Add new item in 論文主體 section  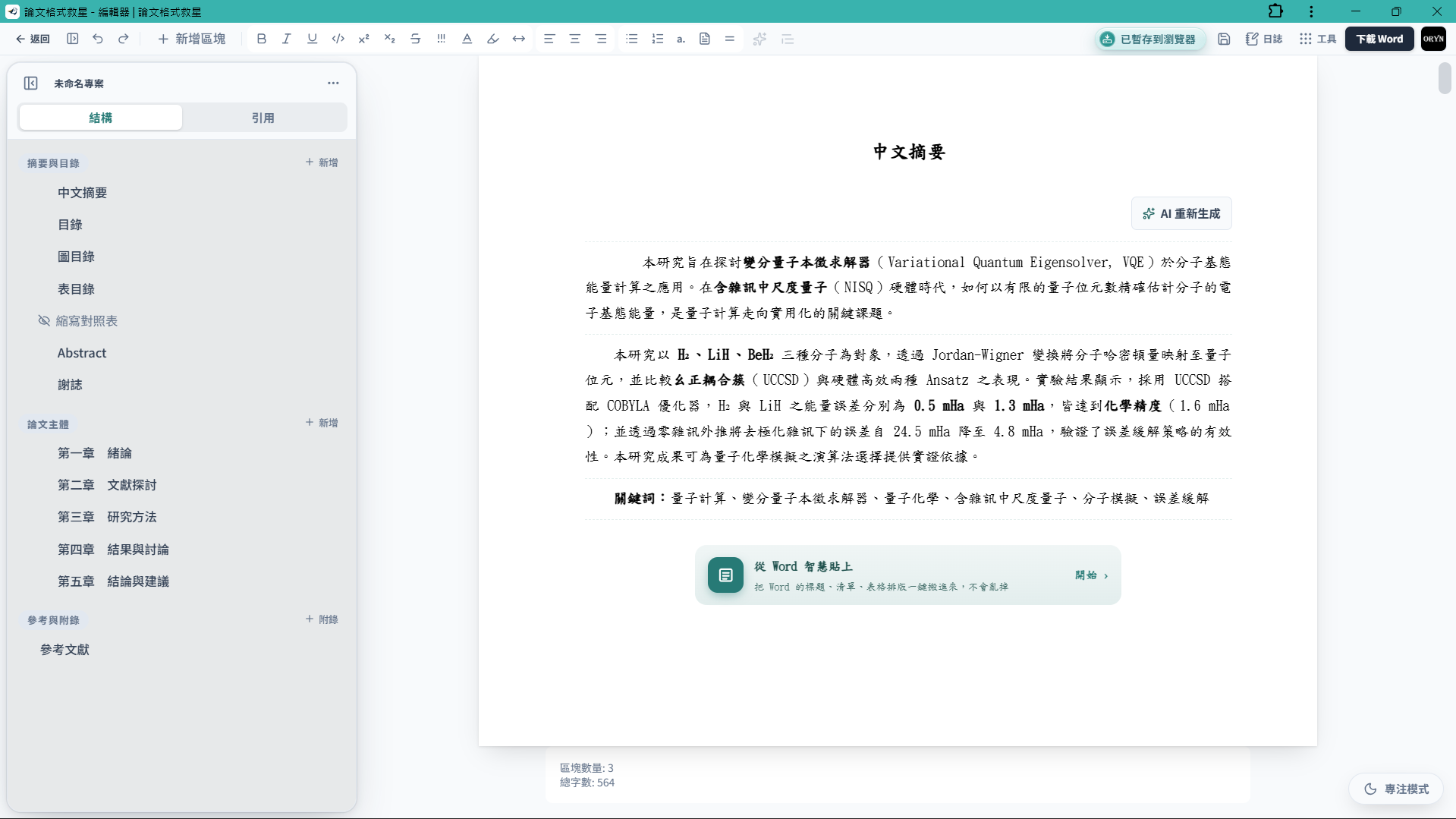tap(322, 423)
